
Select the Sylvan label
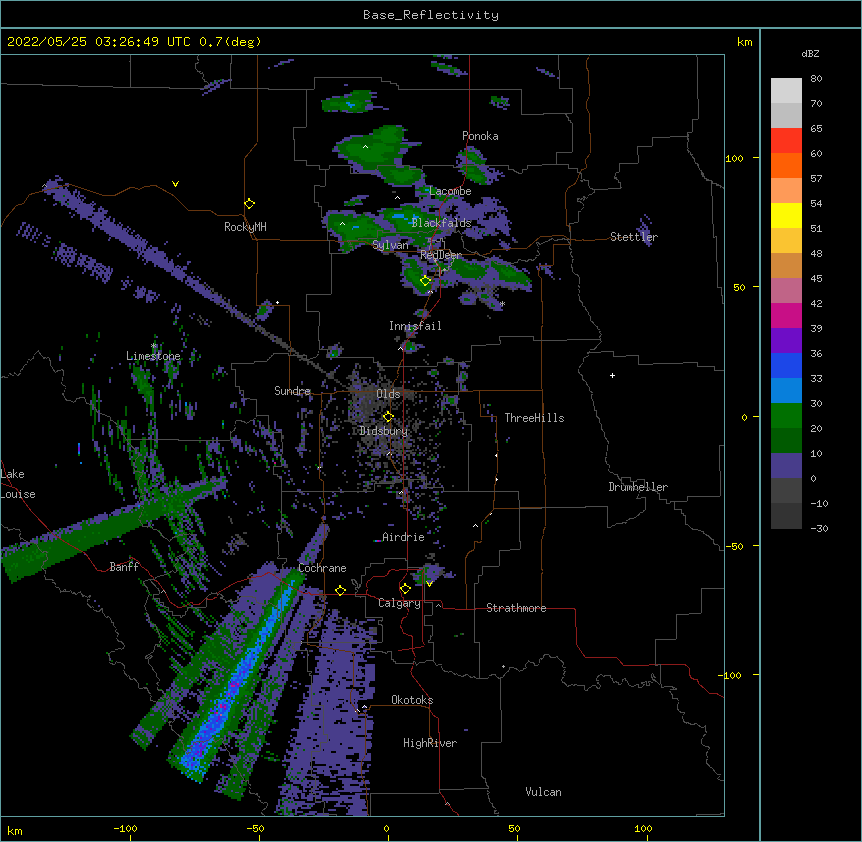[x=390, y=245]
